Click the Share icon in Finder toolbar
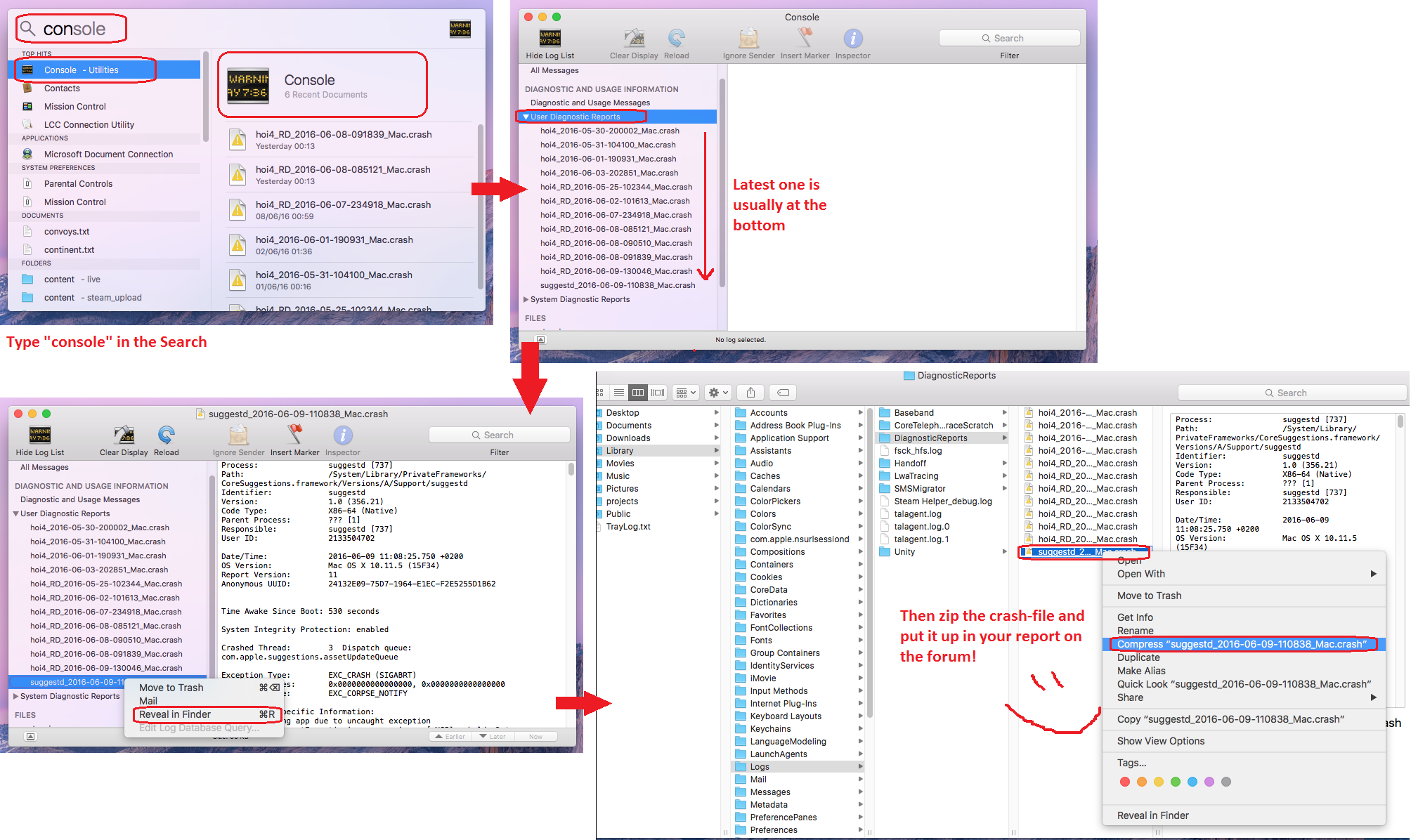This screenshot has height=840, width=1411. pyautogui.click(x=750, y=393)
